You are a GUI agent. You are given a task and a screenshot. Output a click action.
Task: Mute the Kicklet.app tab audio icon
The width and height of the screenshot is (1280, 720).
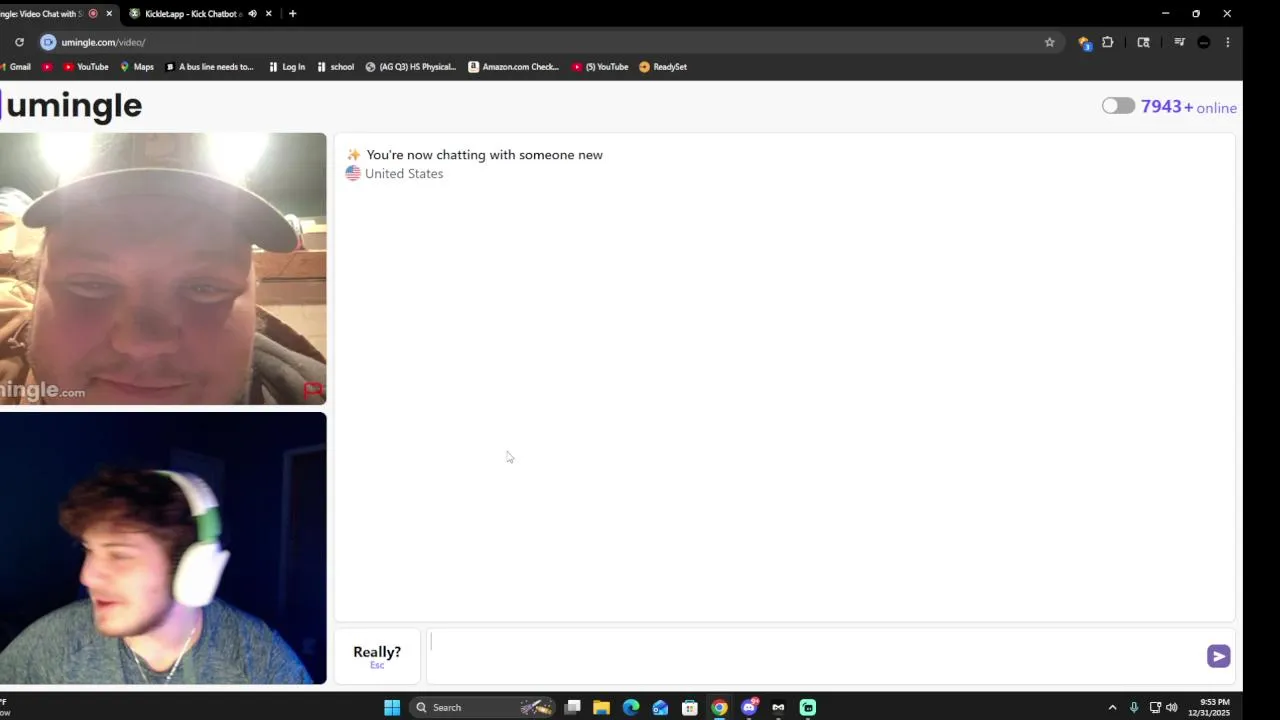tap(252, 14)
